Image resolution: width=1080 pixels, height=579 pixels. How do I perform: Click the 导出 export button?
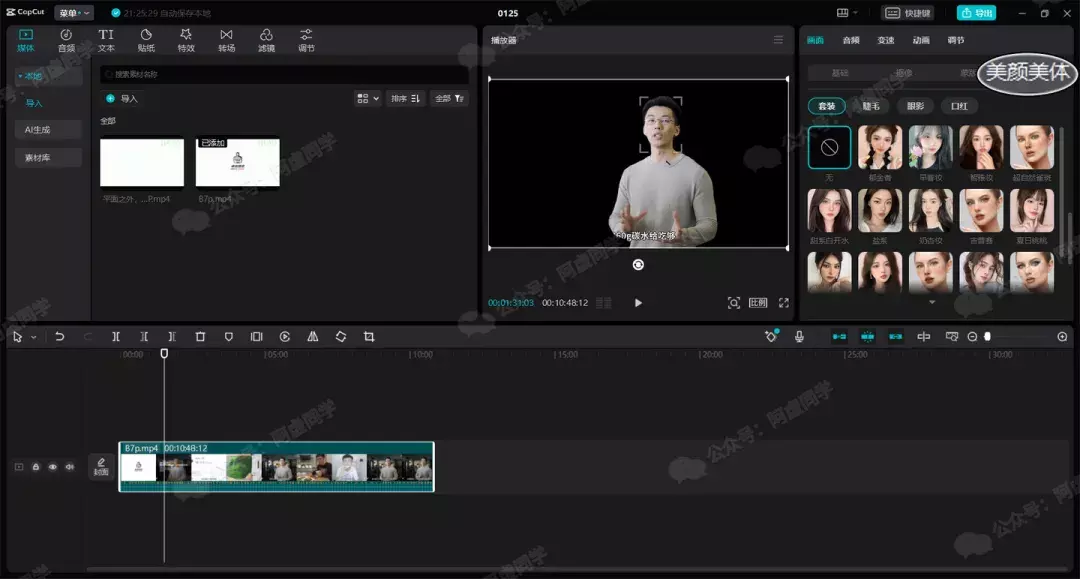976,13
